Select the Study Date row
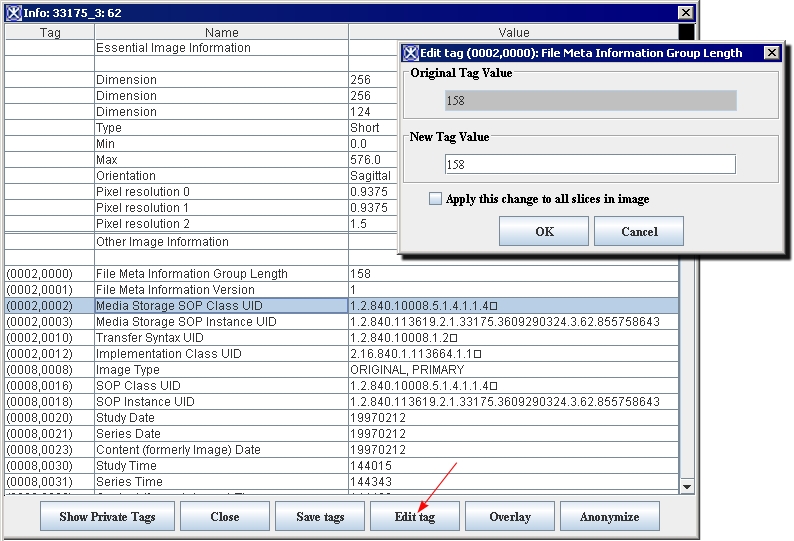The image size is (794, 541). pos(220,418)
